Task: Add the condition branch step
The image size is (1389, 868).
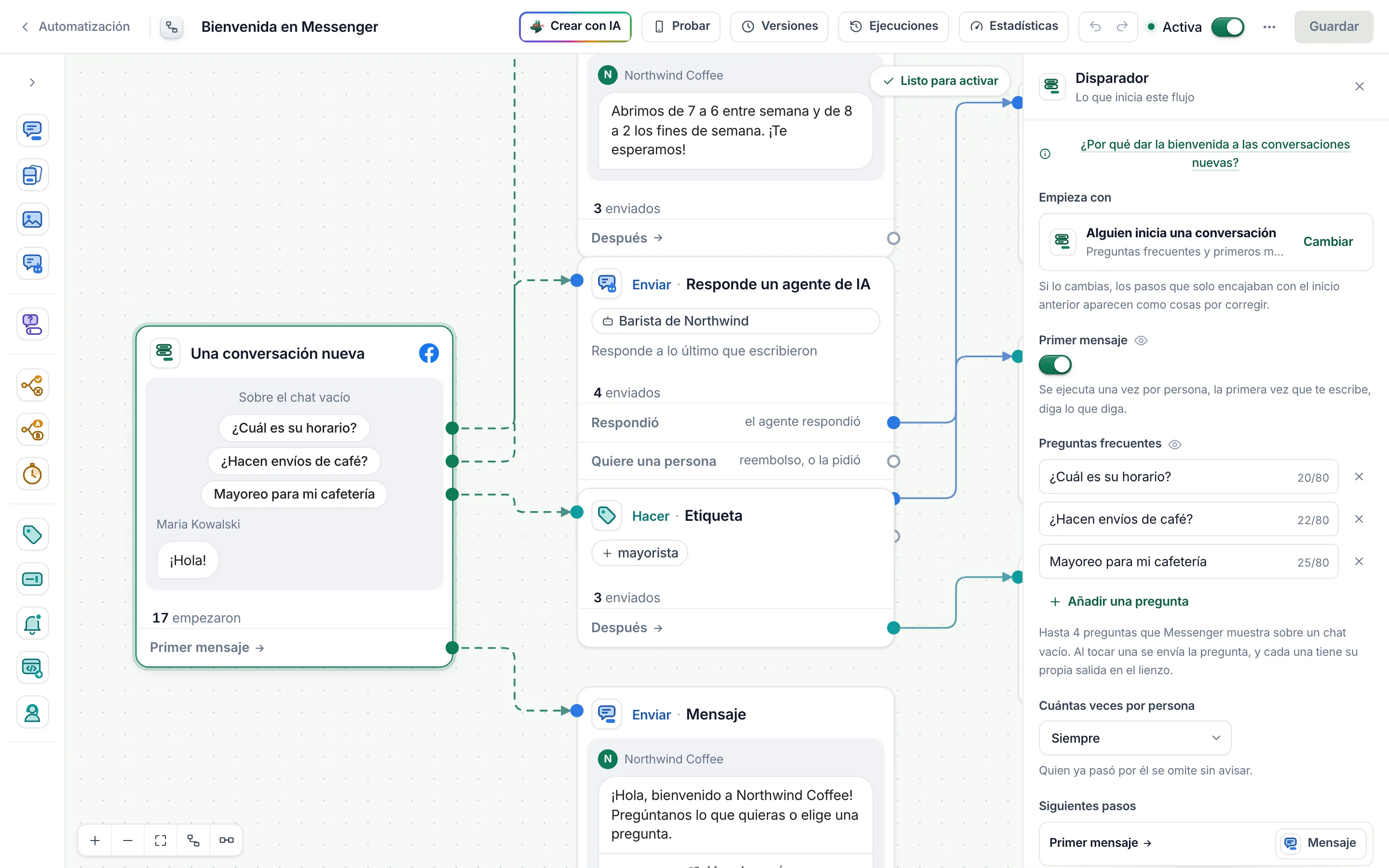Action: [32, 385]
